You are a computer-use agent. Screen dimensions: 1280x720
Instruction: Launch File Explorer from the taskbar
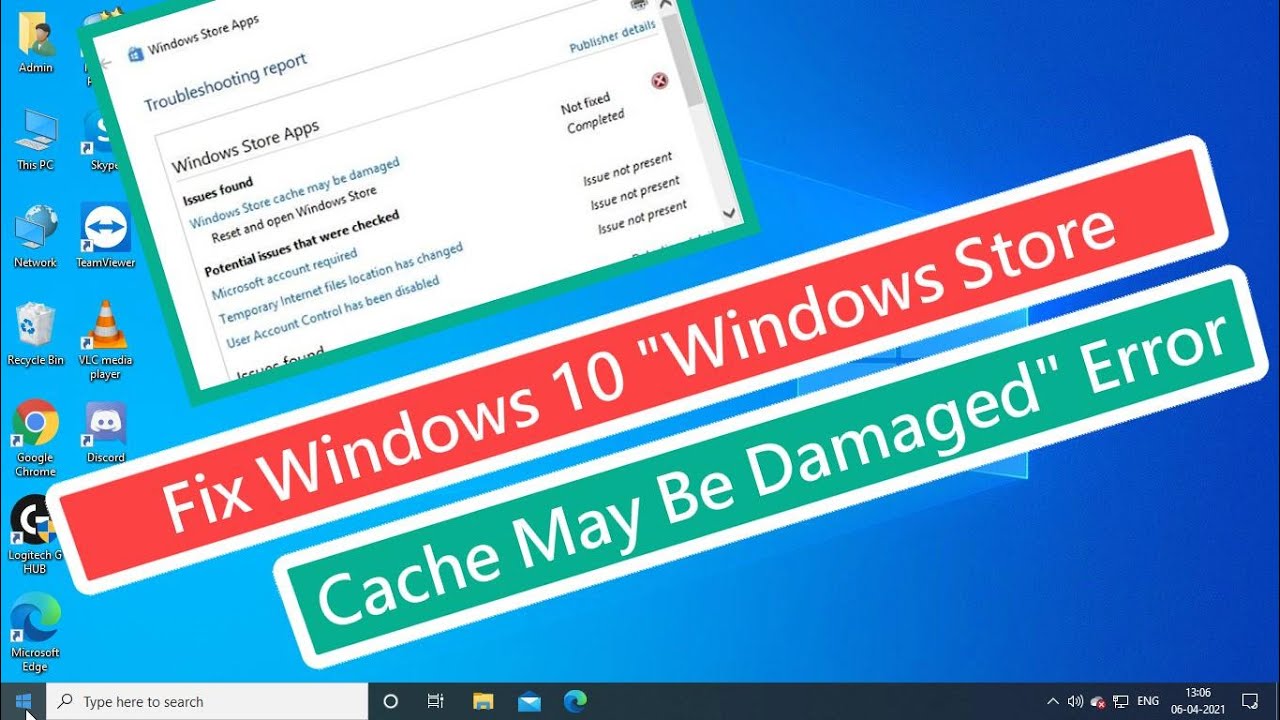pos(483,701)
